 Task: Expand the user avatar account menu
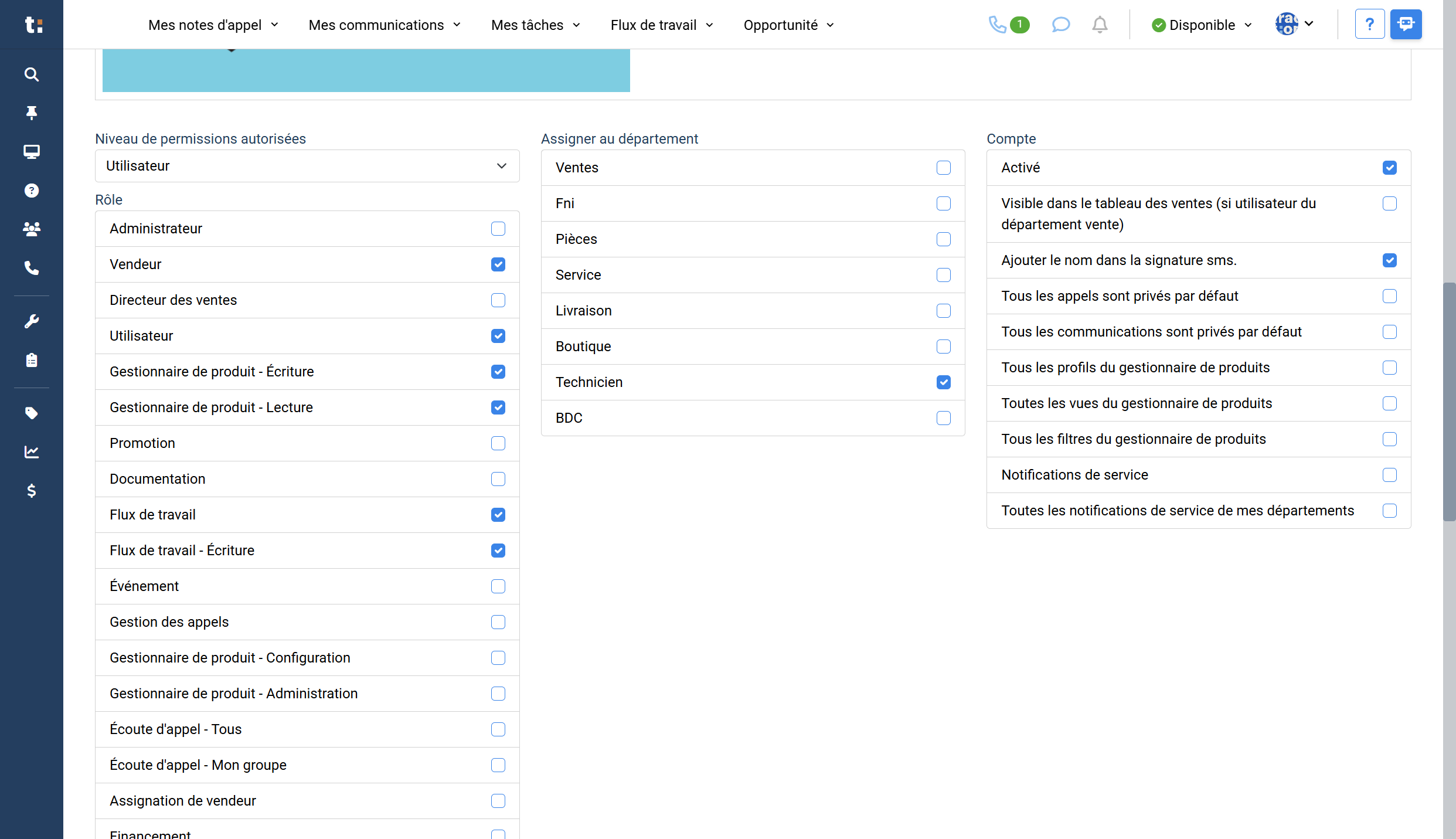click(1294, 25)
